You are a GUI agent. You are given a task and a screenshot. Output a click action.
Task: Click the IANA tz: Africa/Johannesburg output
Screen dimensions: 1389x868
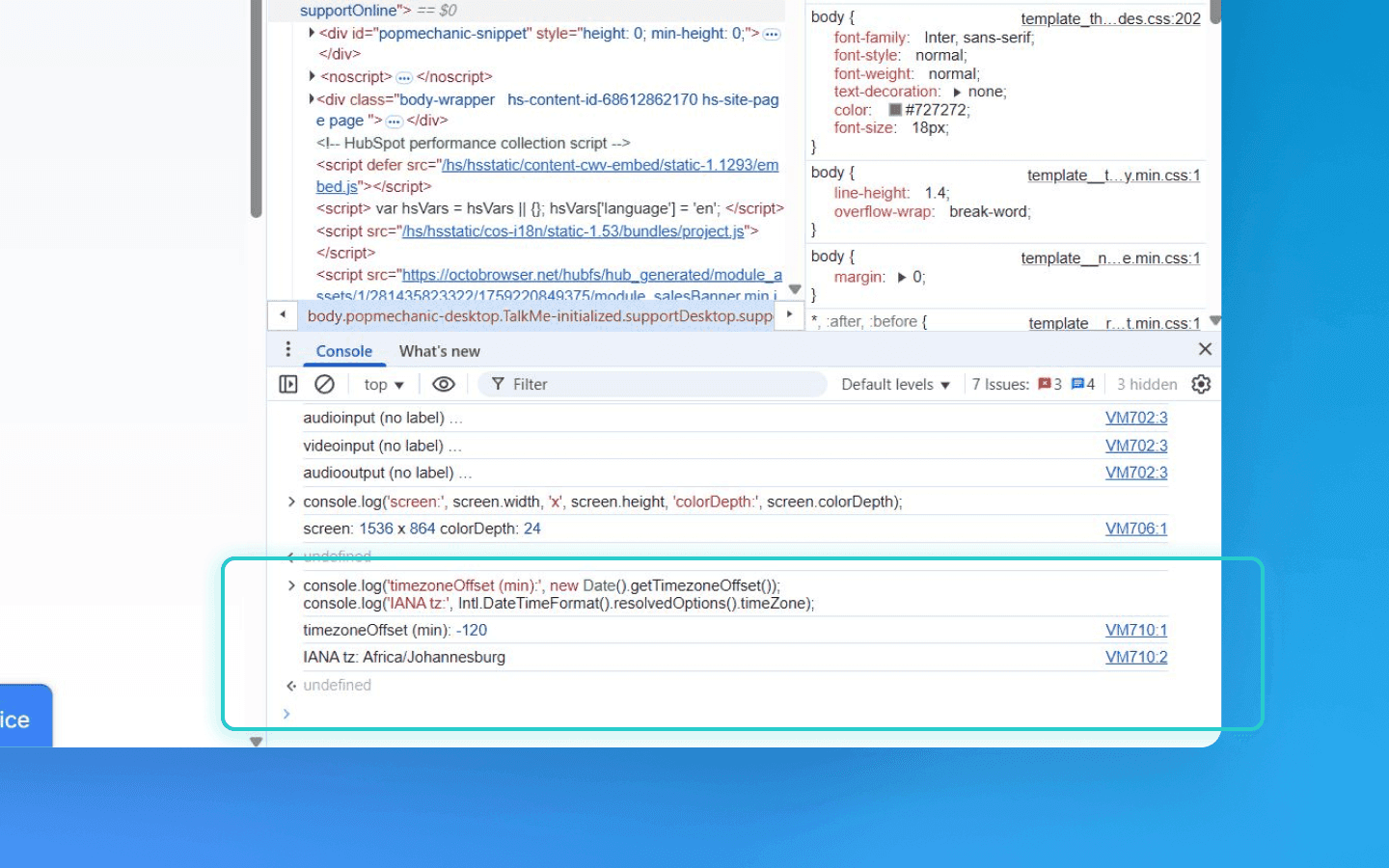click(x=404, y=657)
